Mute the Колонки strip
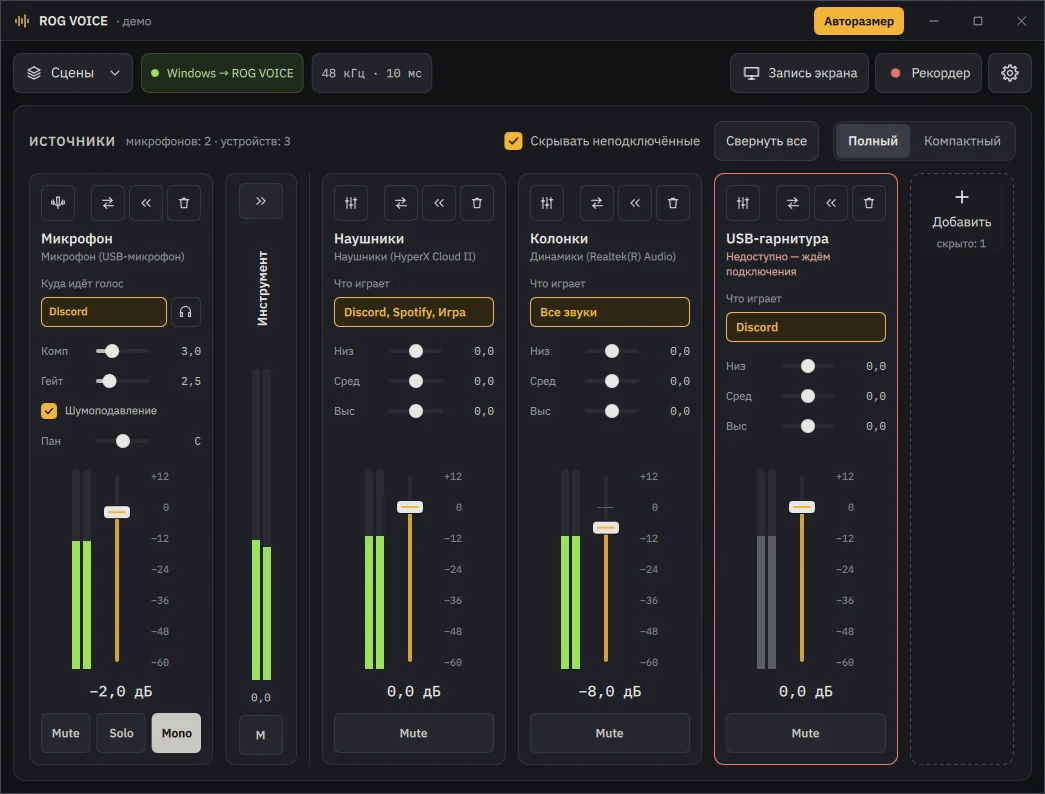This screenshot has width=1045, height=794. click(x=610, y=733)
